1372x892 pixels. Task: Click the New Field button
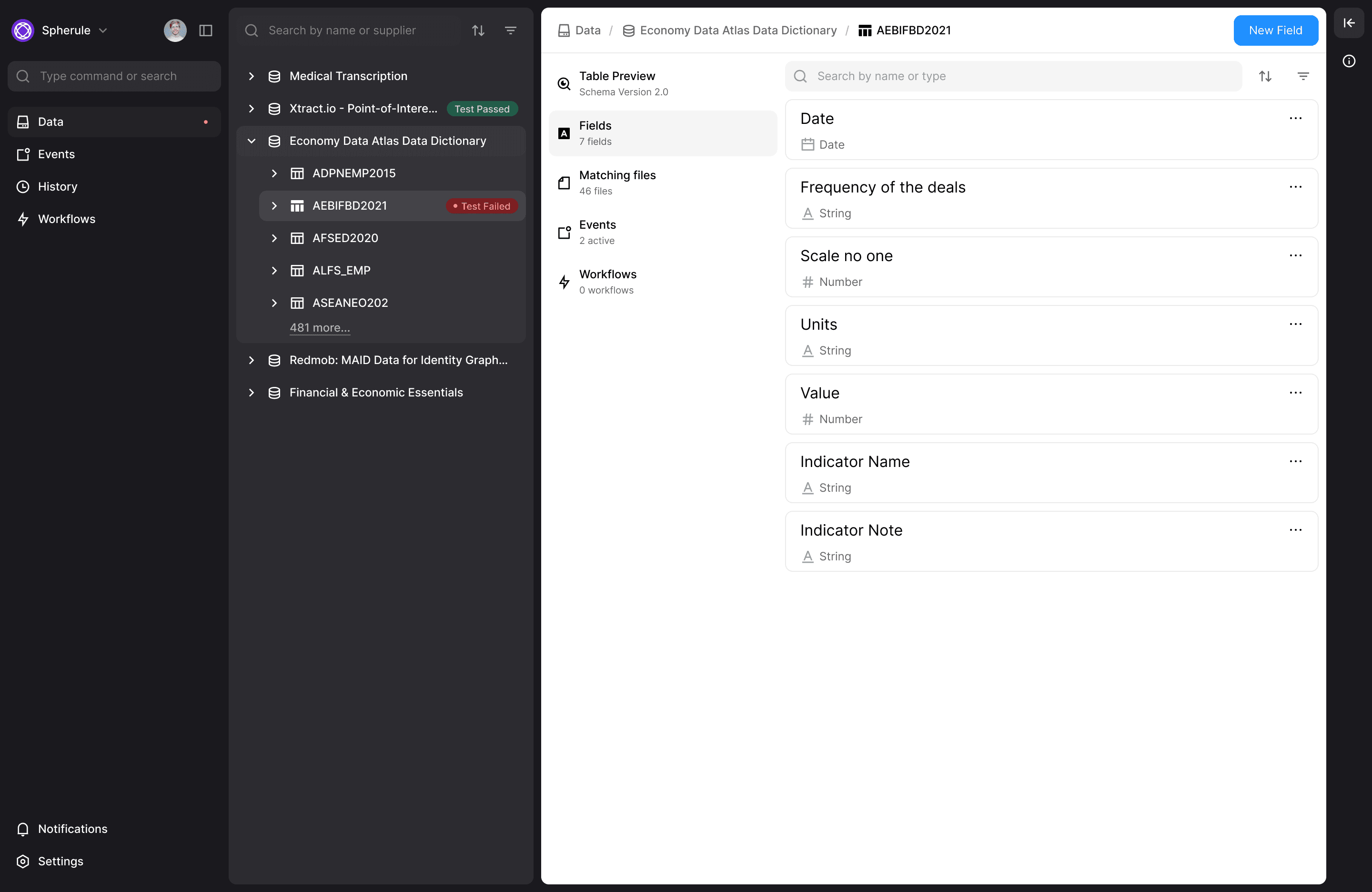(x=1275, y=30)
